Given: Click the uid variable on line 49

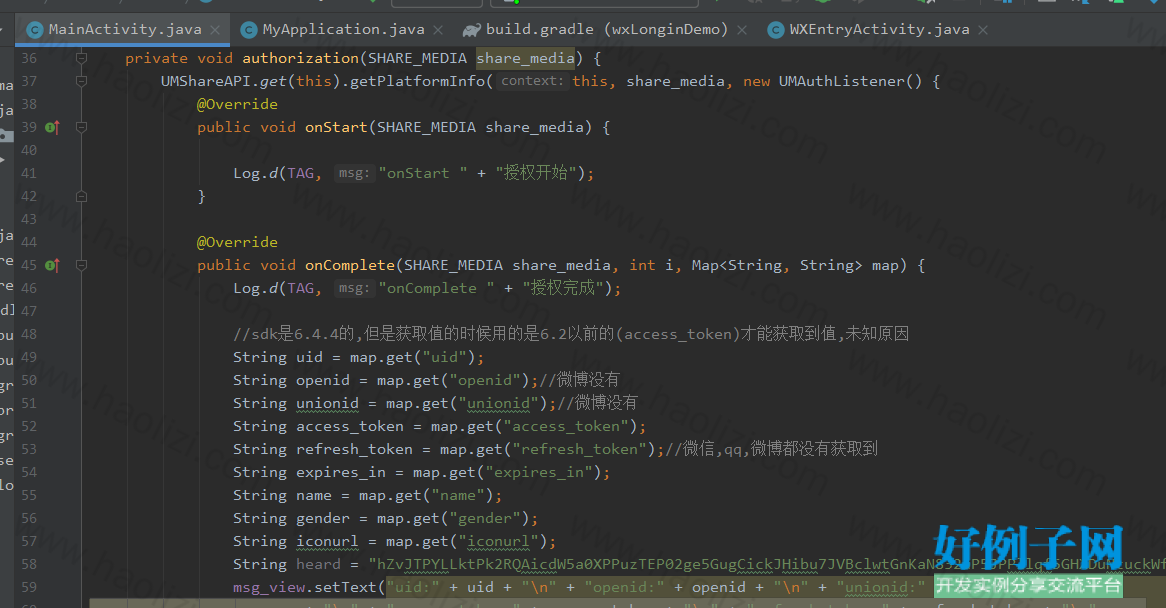Looking at the screenshot, I should click(x=309, y=358).
